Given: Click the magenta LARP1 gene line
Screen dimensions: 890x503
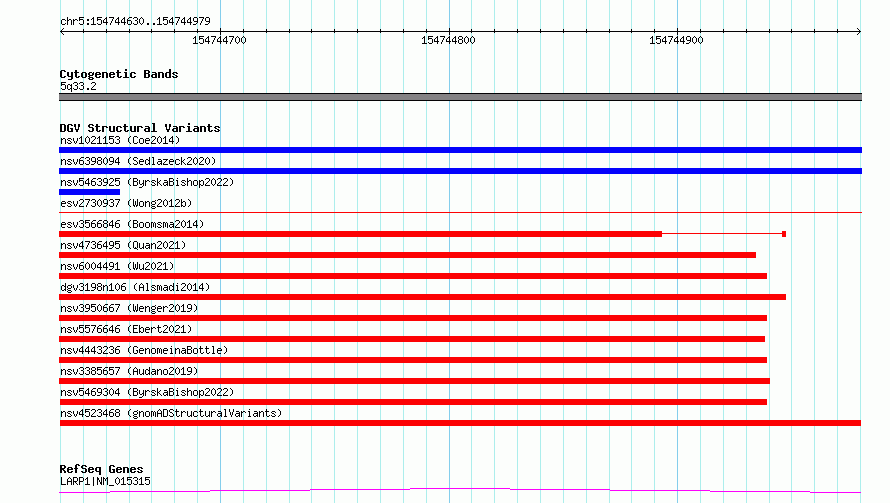Looking at the screenshot, I should point(460,491).
